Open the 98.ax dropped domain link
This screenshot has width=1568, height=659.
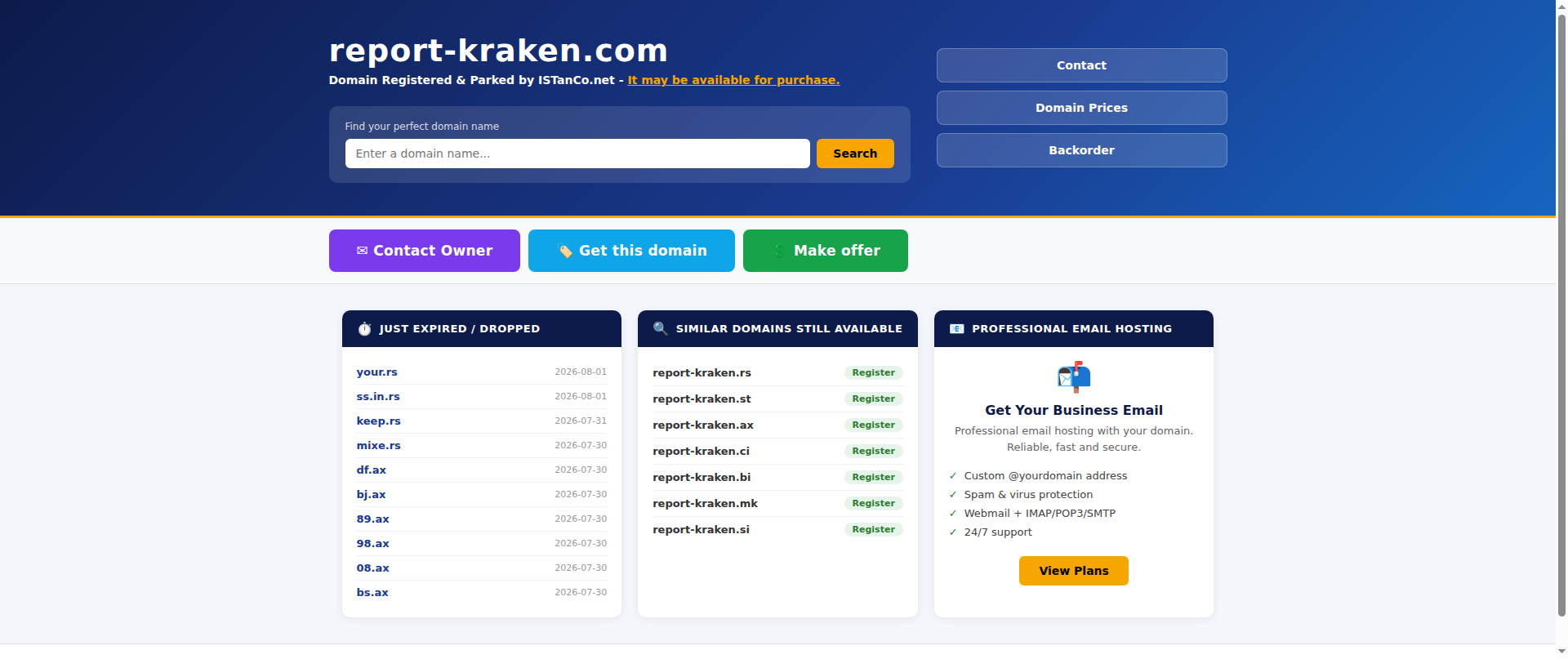tap(373, 543)
